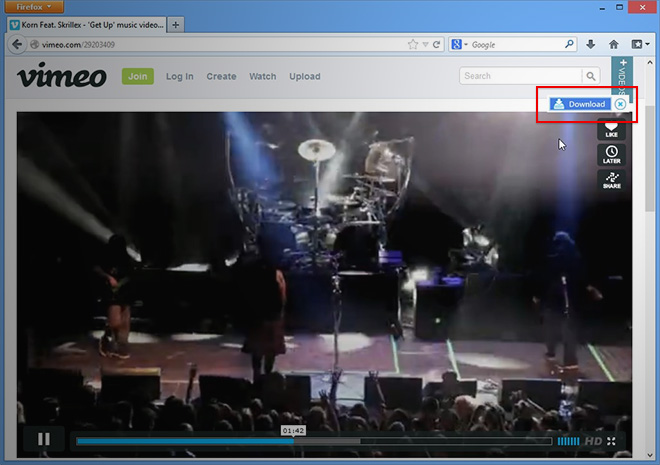Open the Firefox menu button
The height and width of the screenshot is (465, 660).
[x=33, y=6]
